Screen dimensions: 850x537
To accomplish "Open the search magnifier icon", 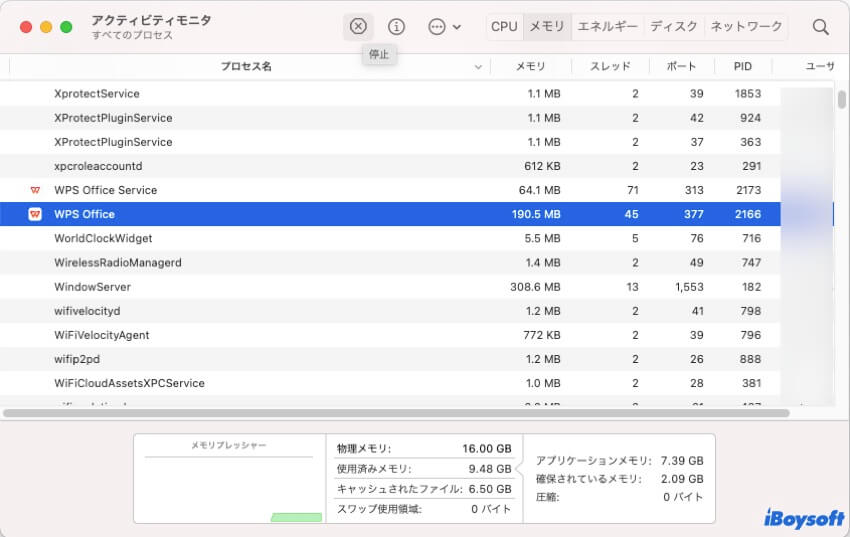I will tap(820, 27).
